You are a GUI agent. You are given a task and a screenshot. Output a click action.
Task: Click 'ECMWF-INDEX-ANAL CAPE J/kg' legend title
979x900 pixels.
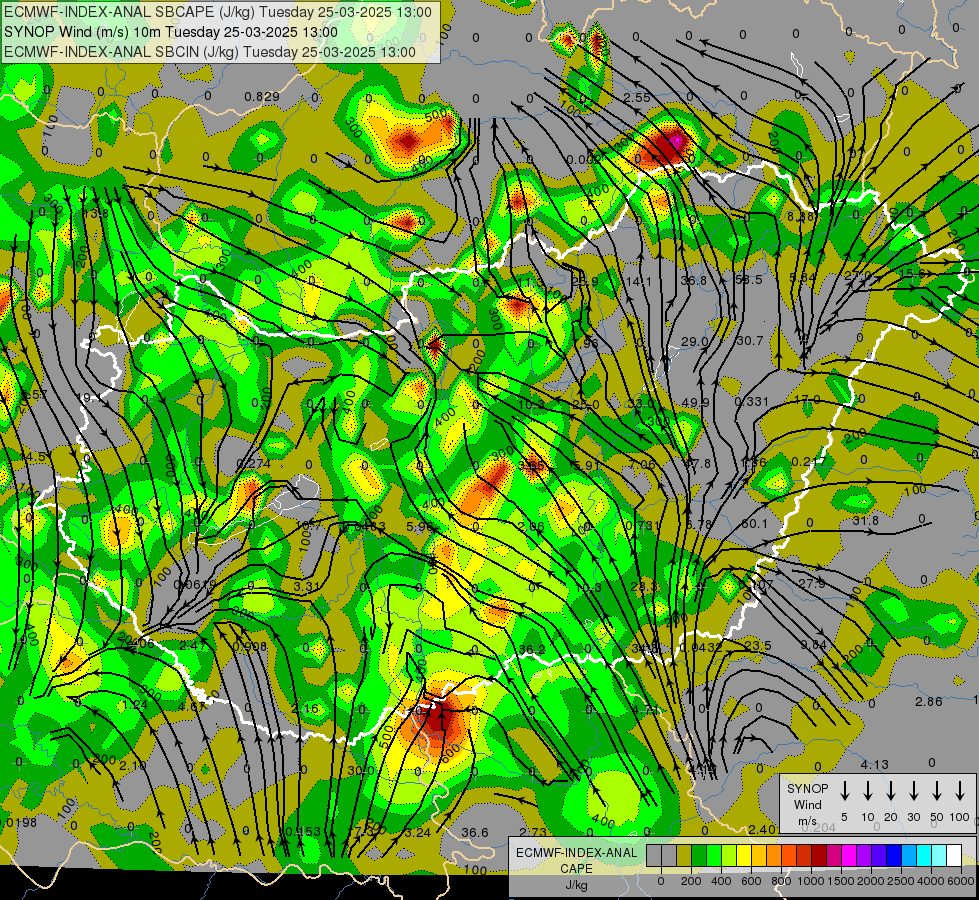pyautogui.click(x=576, y=868)
